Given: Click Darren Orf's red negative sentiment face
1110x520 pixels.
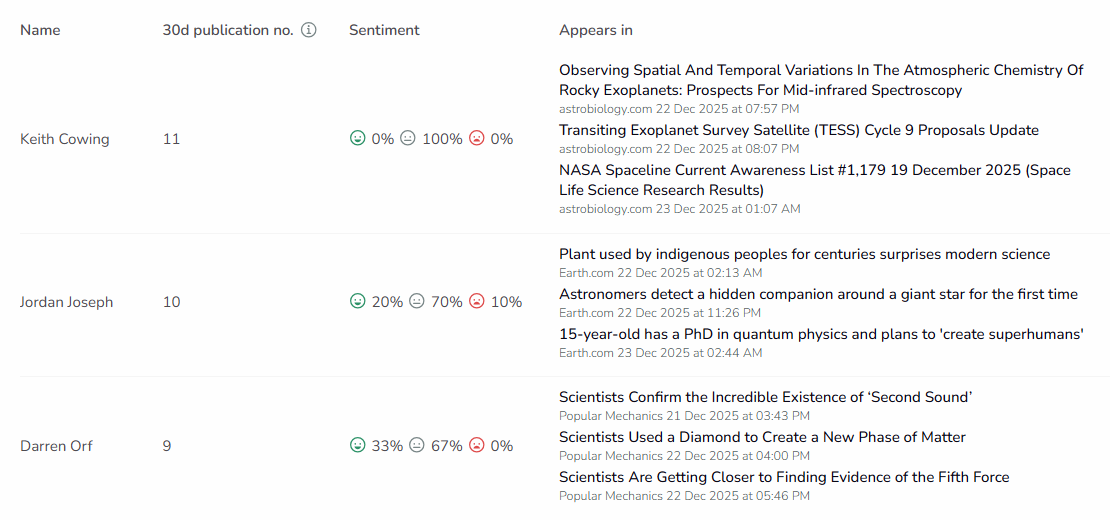Looking at the screenshot, I should [477, 445].
